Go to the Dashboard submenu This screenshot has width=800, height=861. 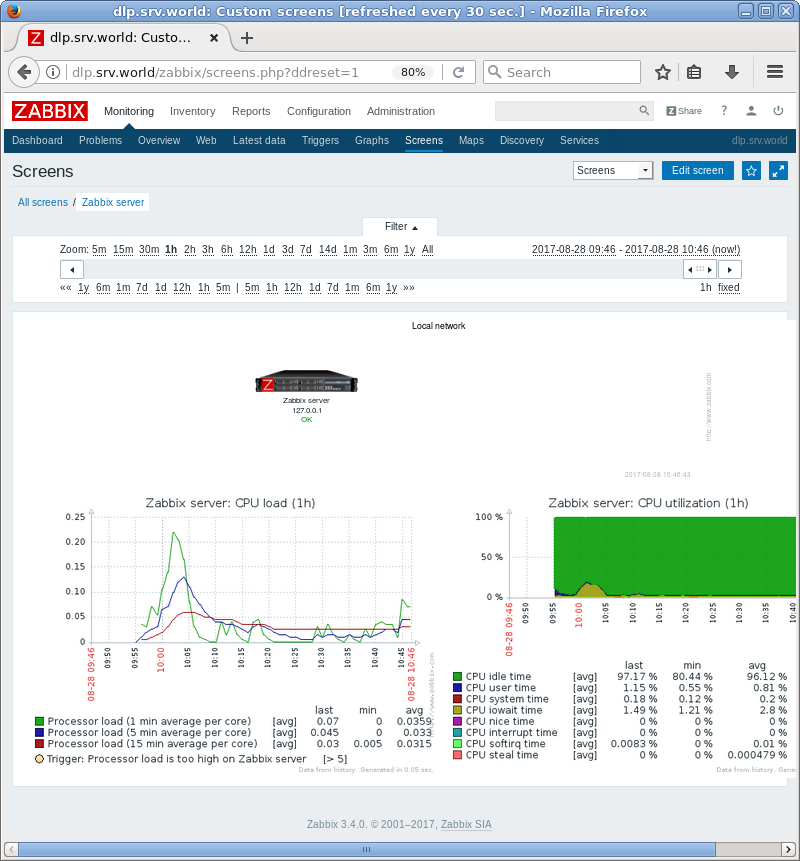pos(37,141)
